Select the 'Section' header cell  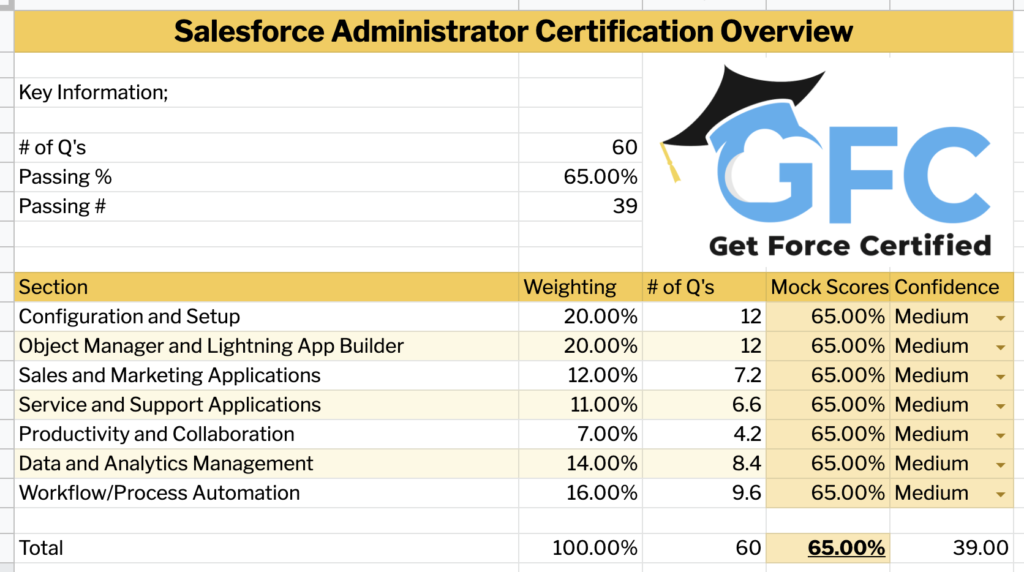[x=266, y=287]
